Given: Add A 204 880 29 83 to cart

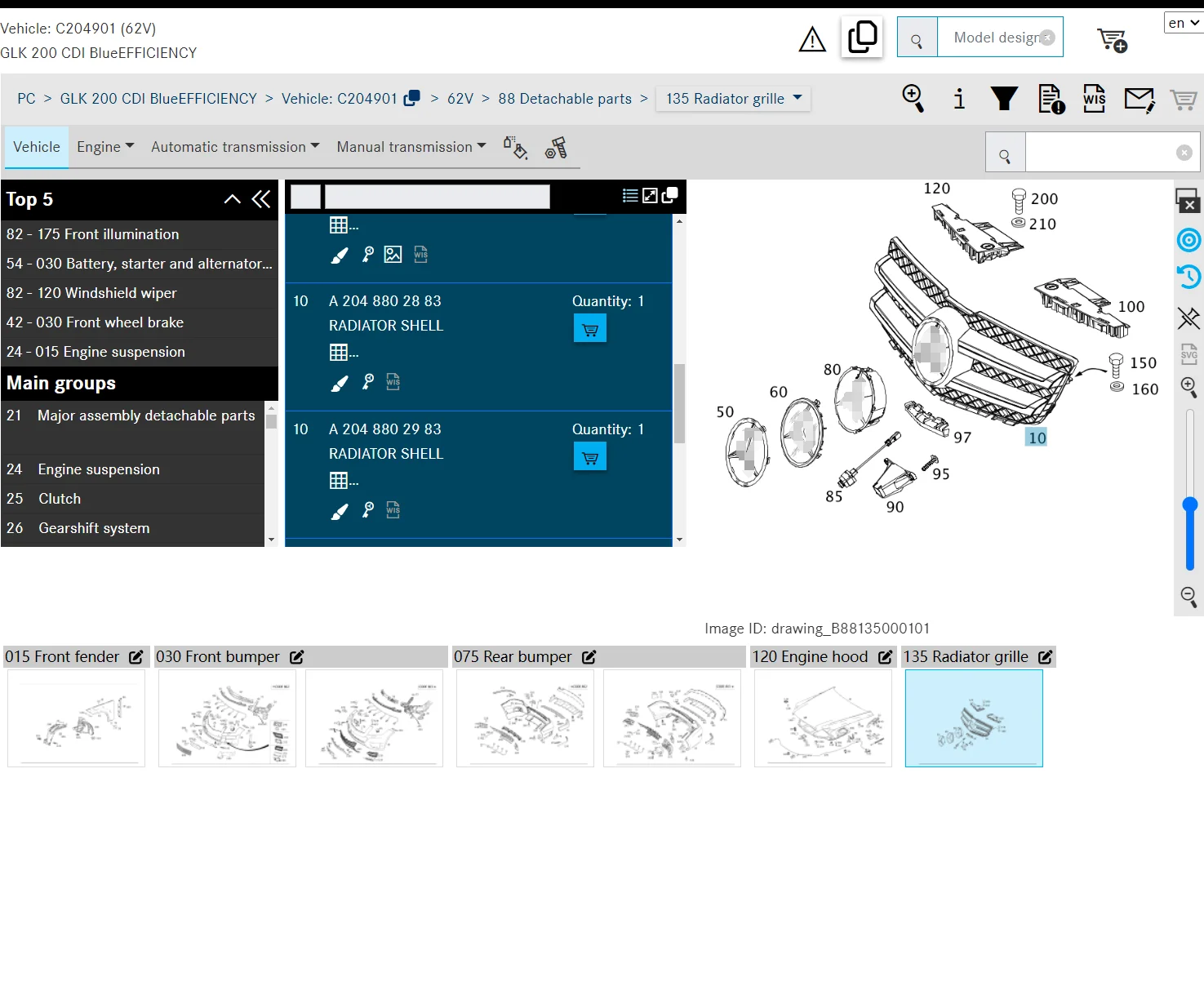Looking at the screenshot, I should pyautogui.click(x=590, y=457).
